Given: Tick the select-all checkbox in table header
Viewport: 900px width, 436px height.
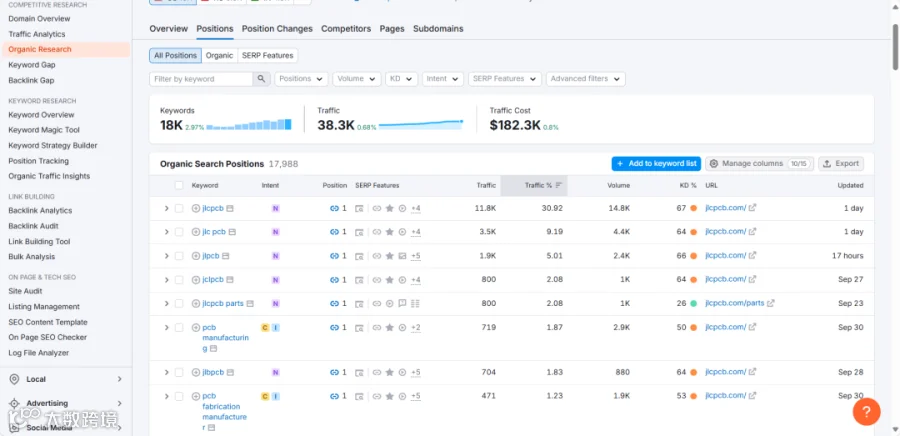Looking at the screenshot, I should 179,185.
